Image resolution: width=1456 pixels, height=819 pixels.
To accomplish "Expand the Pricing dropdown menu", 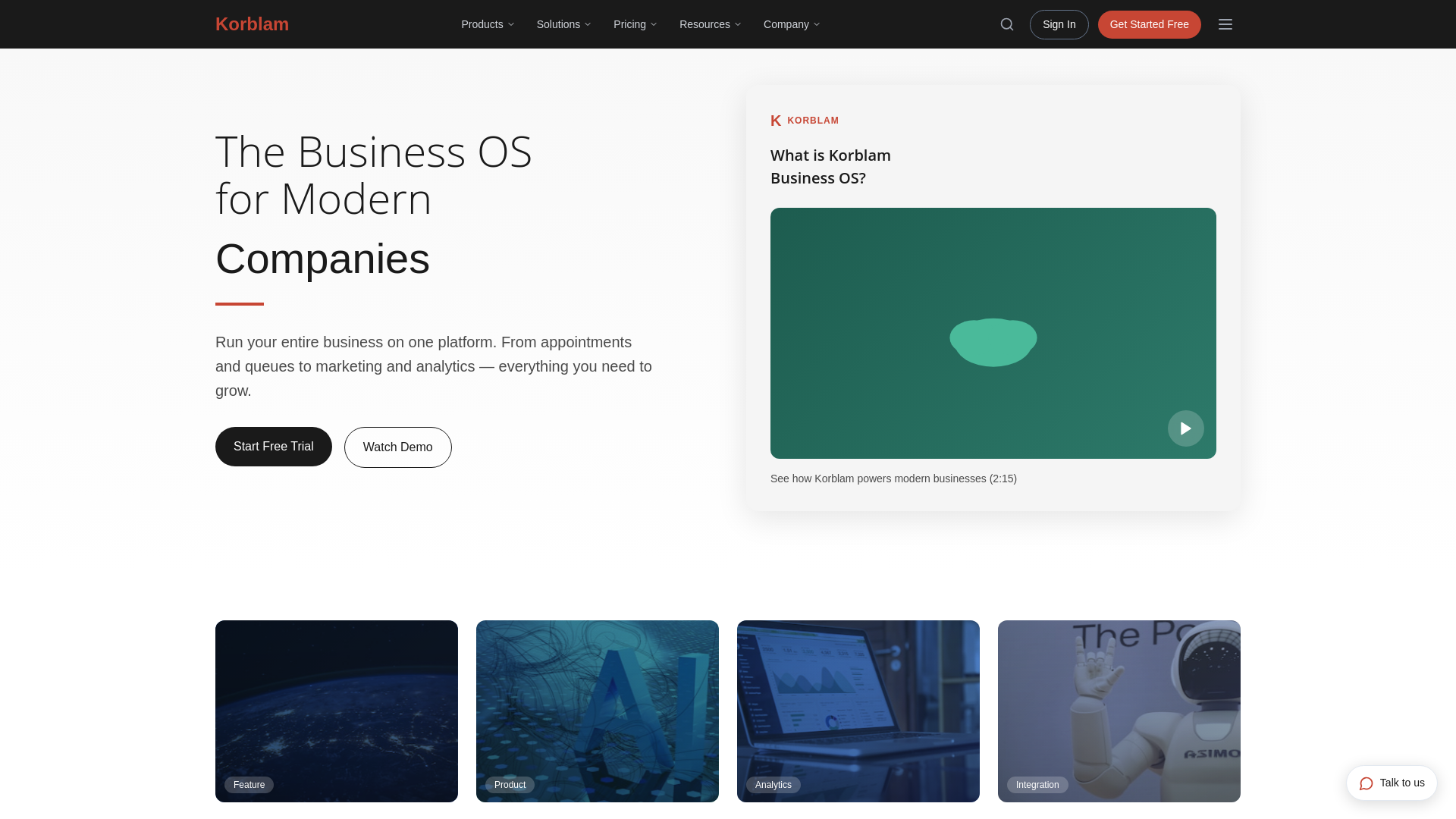I will tap(635, 24).
